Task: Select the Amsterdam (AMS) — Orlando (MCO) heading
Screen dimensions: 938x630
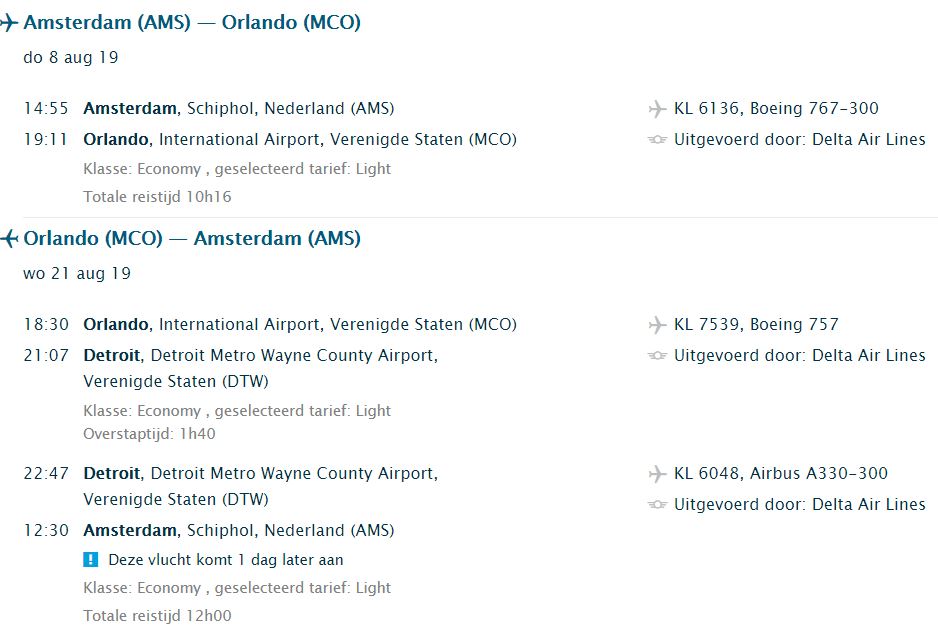Action: (192, 22)
